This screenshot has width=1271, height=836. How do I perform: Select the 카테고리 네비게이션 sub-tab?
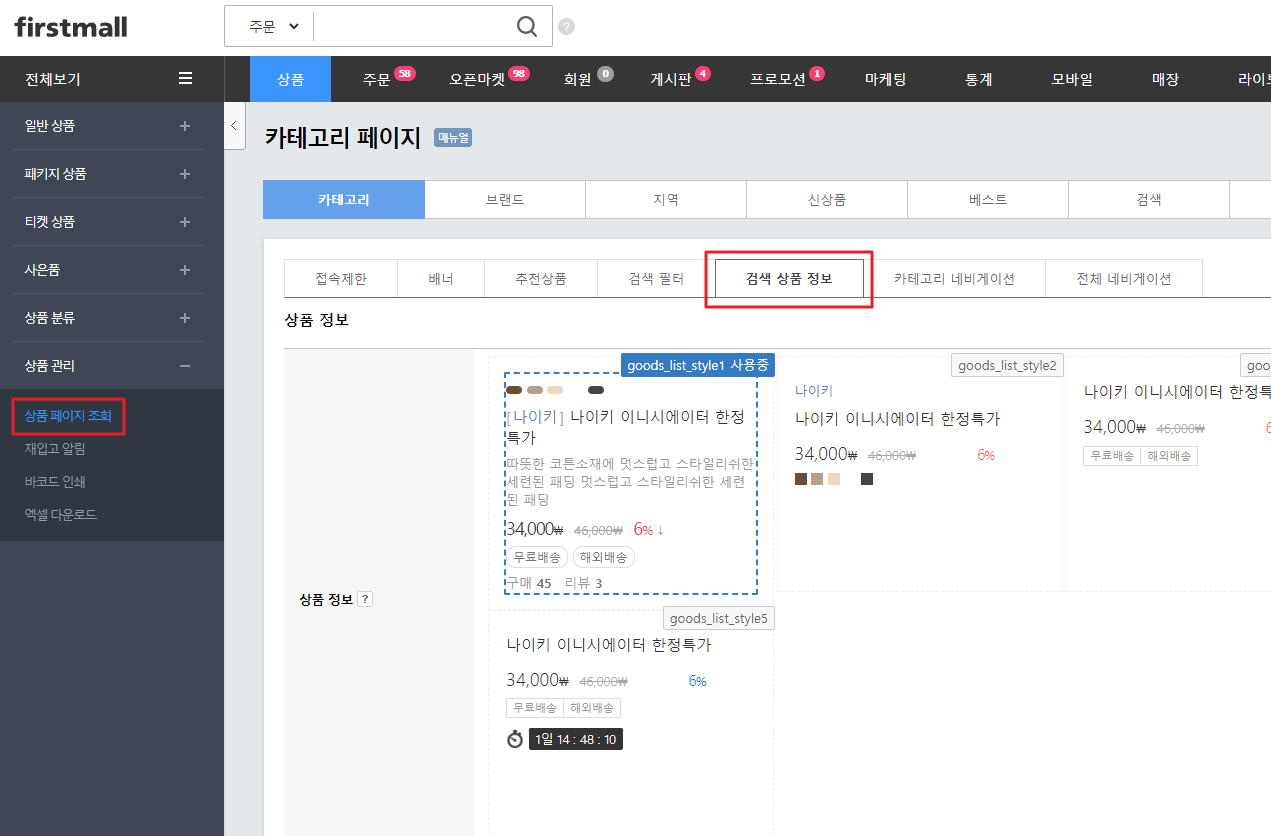point(954,279)
